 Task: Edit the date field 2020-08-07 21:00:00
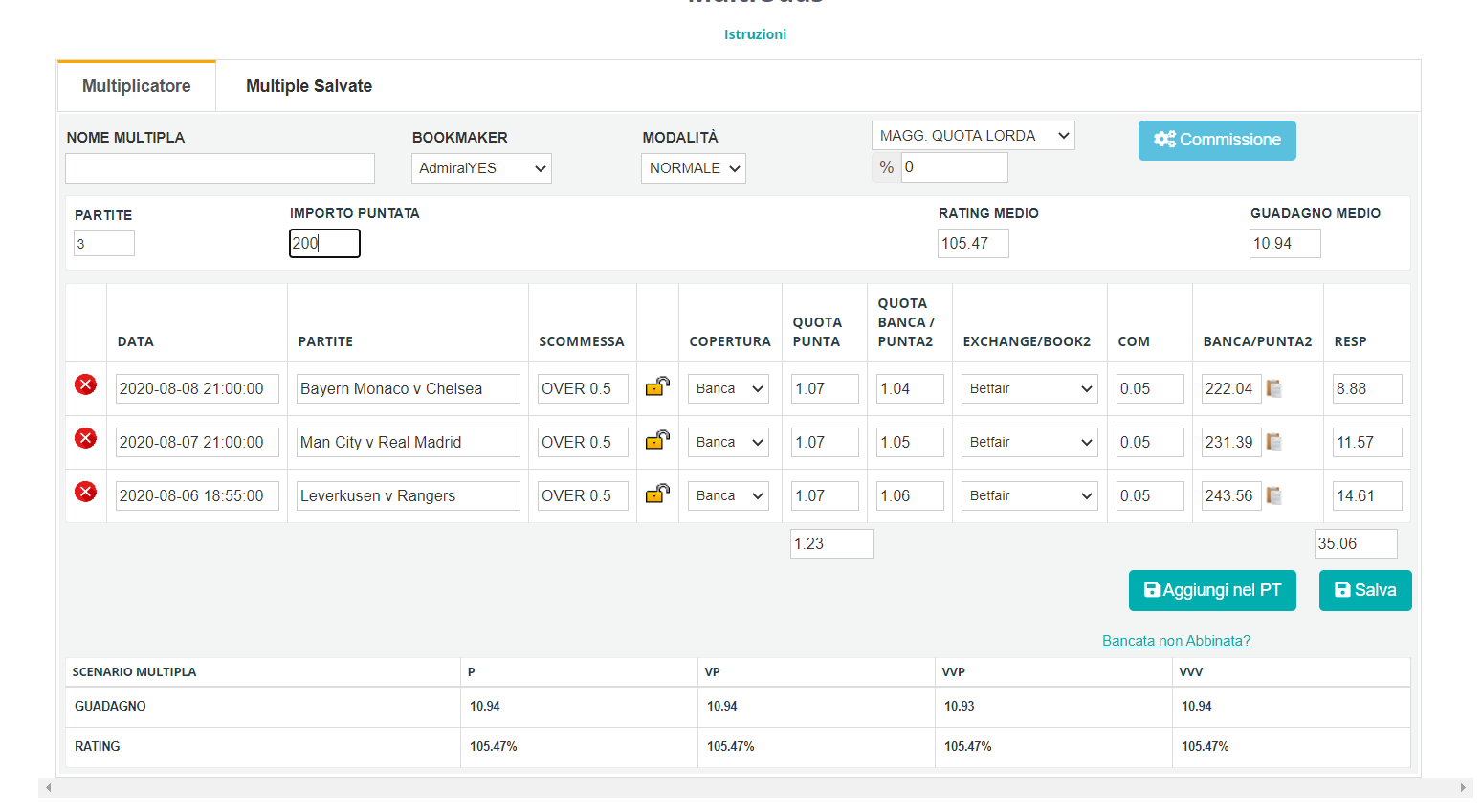(x=197, y=442)
